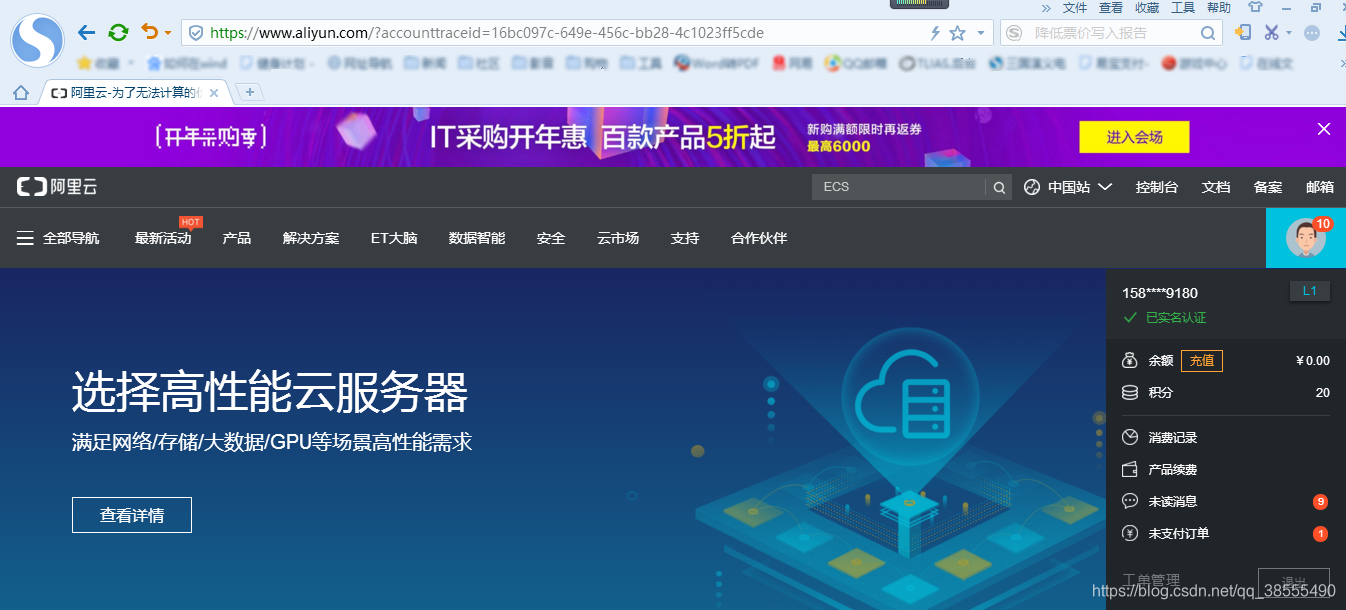The width and height of the screenshot is (1346, 610).
Task: Click the site security shield icon
Action: click(x=196, y=33)
